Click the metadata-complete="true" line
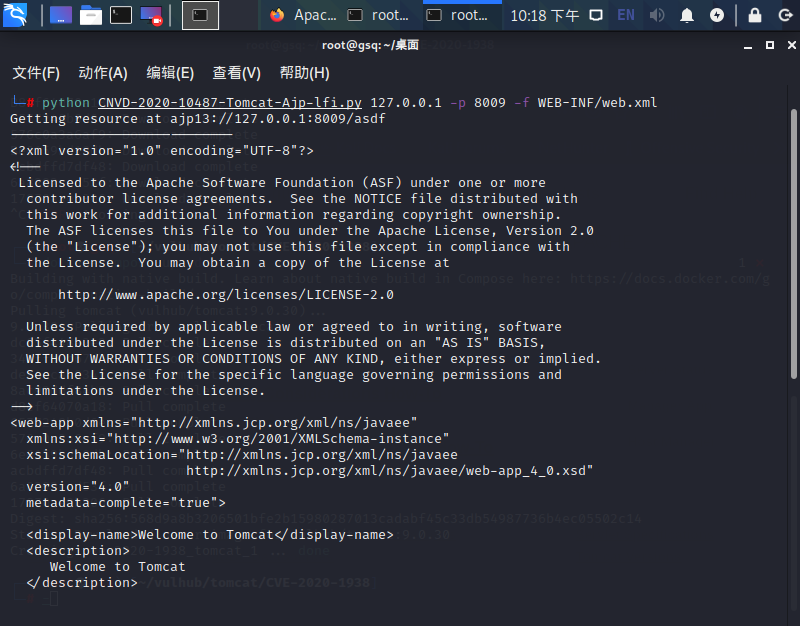 pyautogui.click(x=126, y=503)
